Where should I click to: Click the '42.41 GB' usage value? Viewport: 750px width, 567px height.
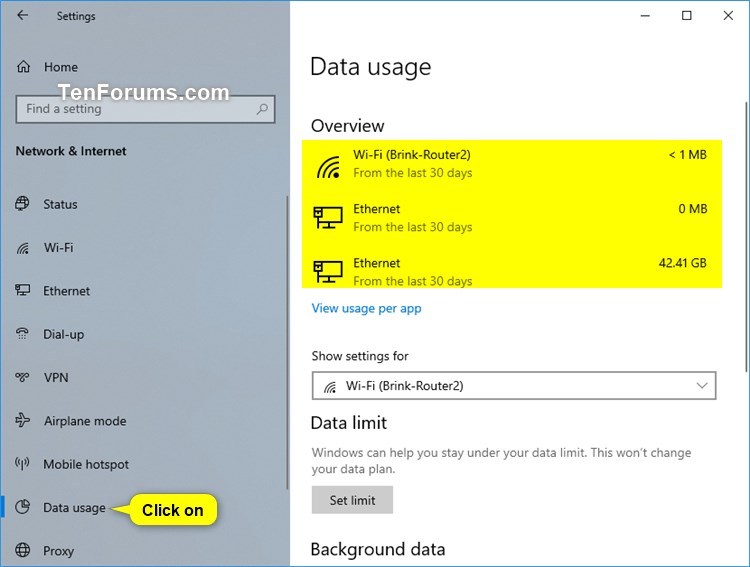[x=683, y=263]
